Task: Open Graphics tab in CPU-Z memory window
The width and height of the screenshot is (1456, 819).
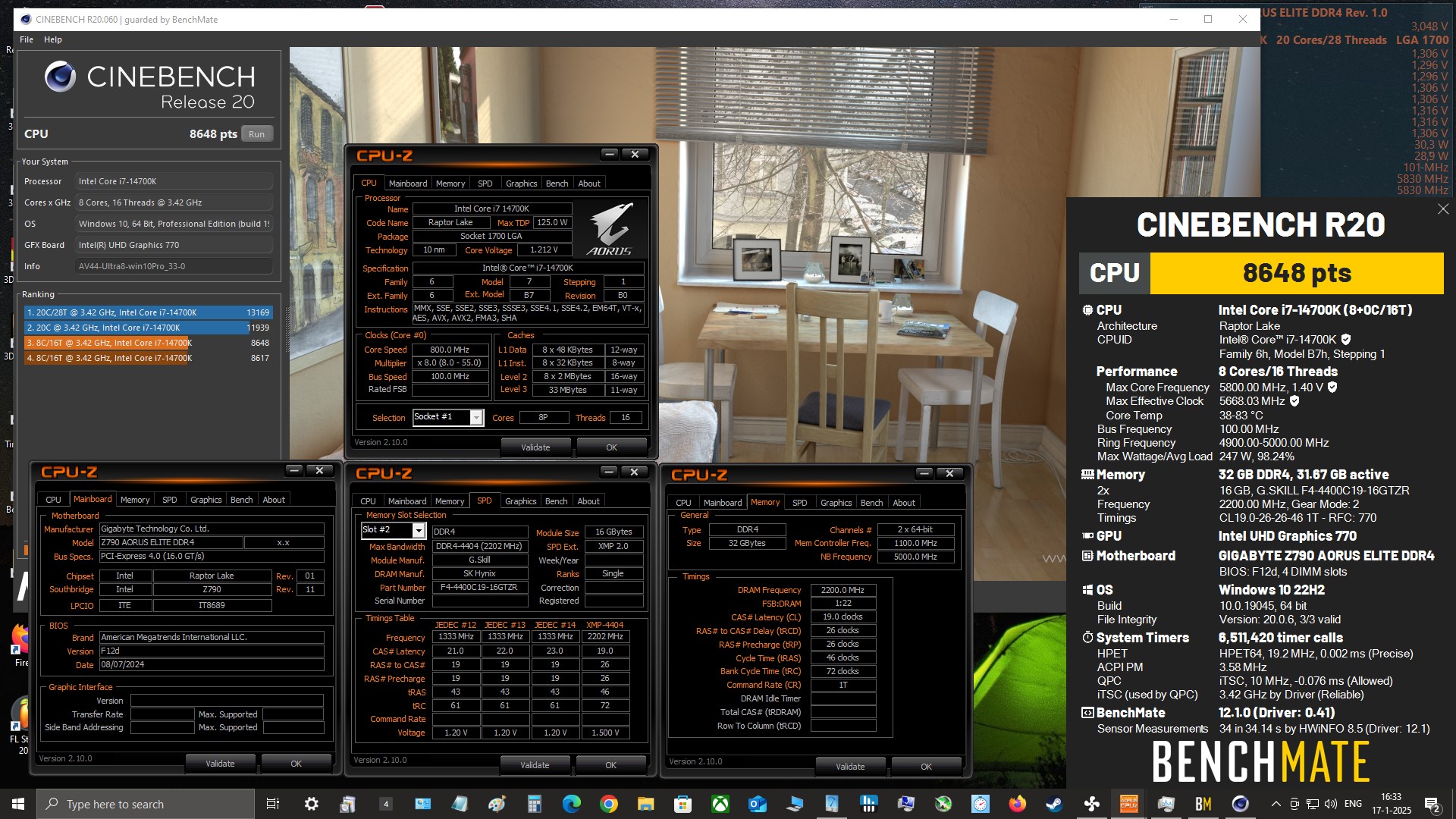Action: click(836, 503)
